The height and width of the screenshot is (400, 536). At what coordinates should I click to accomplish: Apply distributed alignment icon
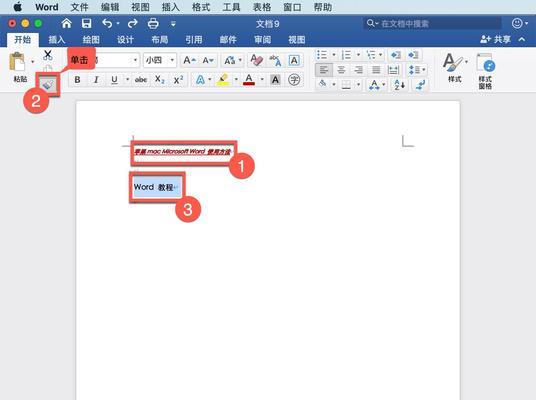point(393,70)
